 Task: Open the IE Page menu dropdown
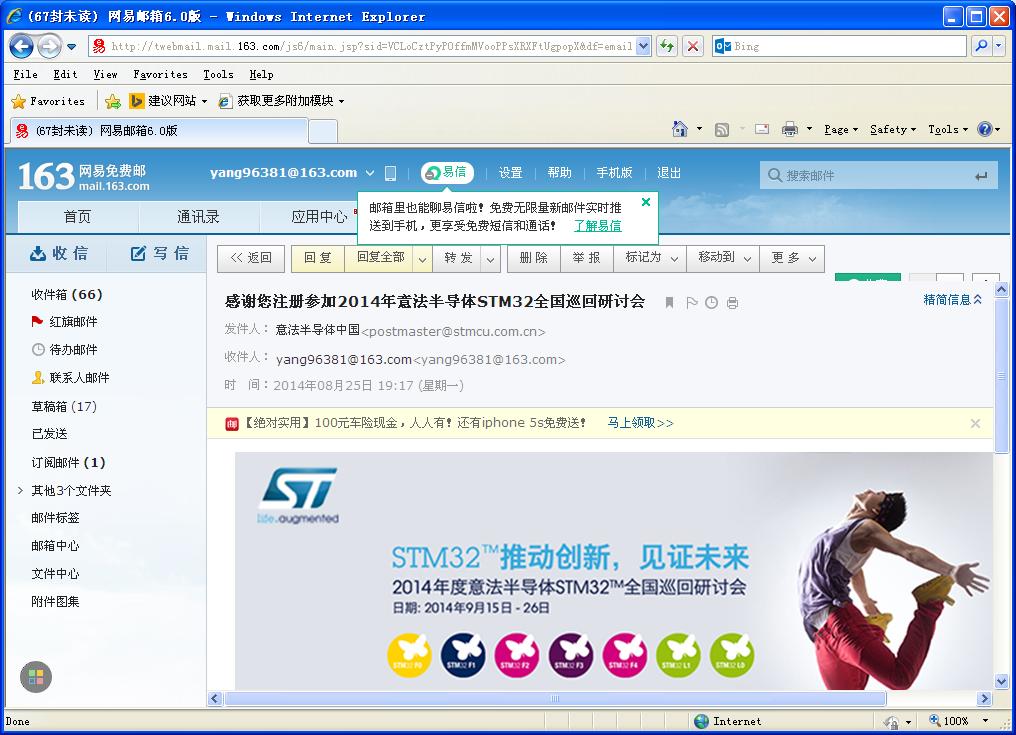841,129
